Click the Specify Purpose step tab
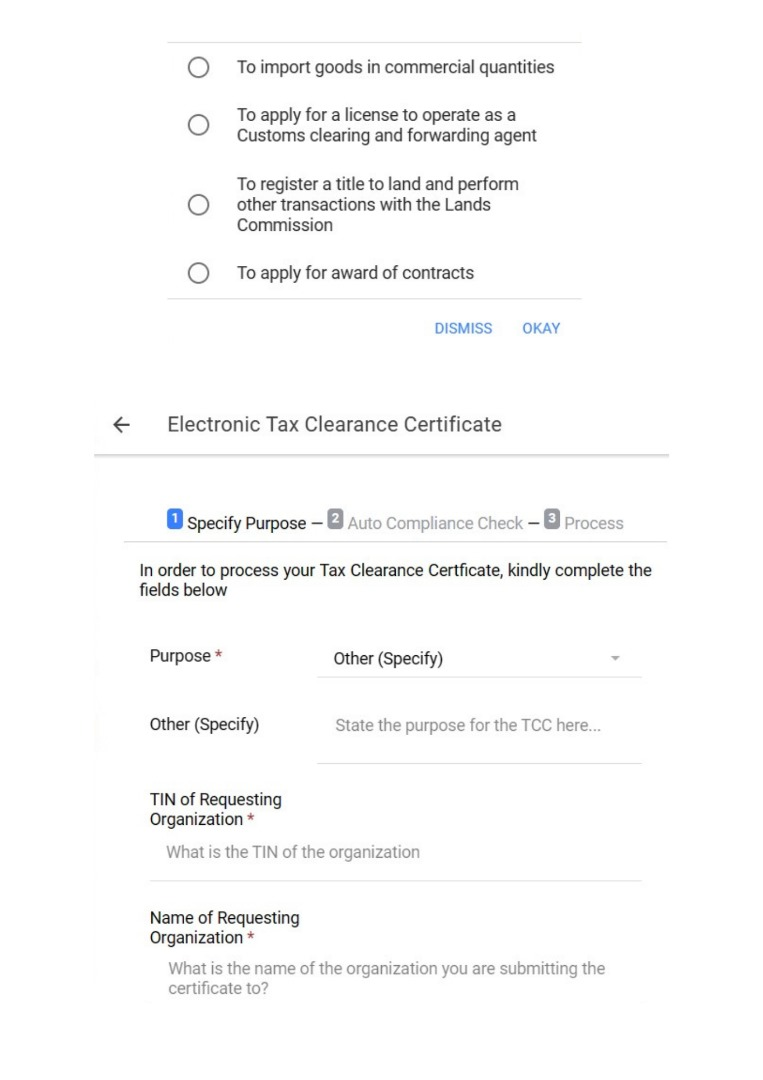 [x=245, y=523]
